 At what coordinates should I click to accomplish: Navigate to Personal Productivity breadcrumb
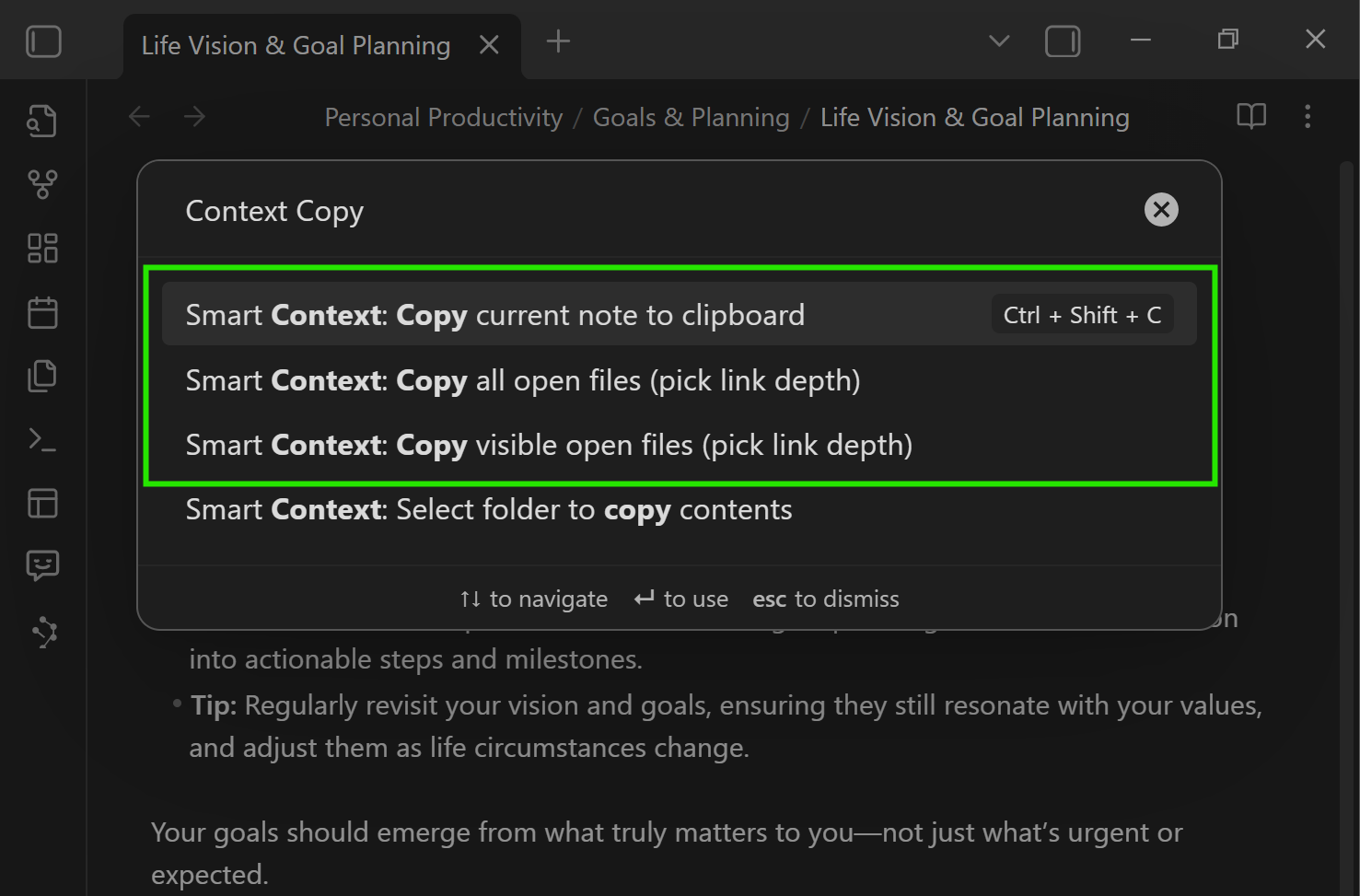[443, 117]
